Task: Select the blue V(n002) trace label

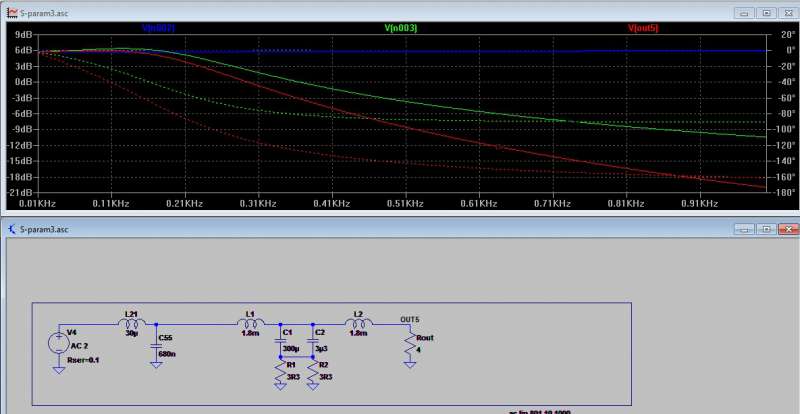Action: (158, 28)
